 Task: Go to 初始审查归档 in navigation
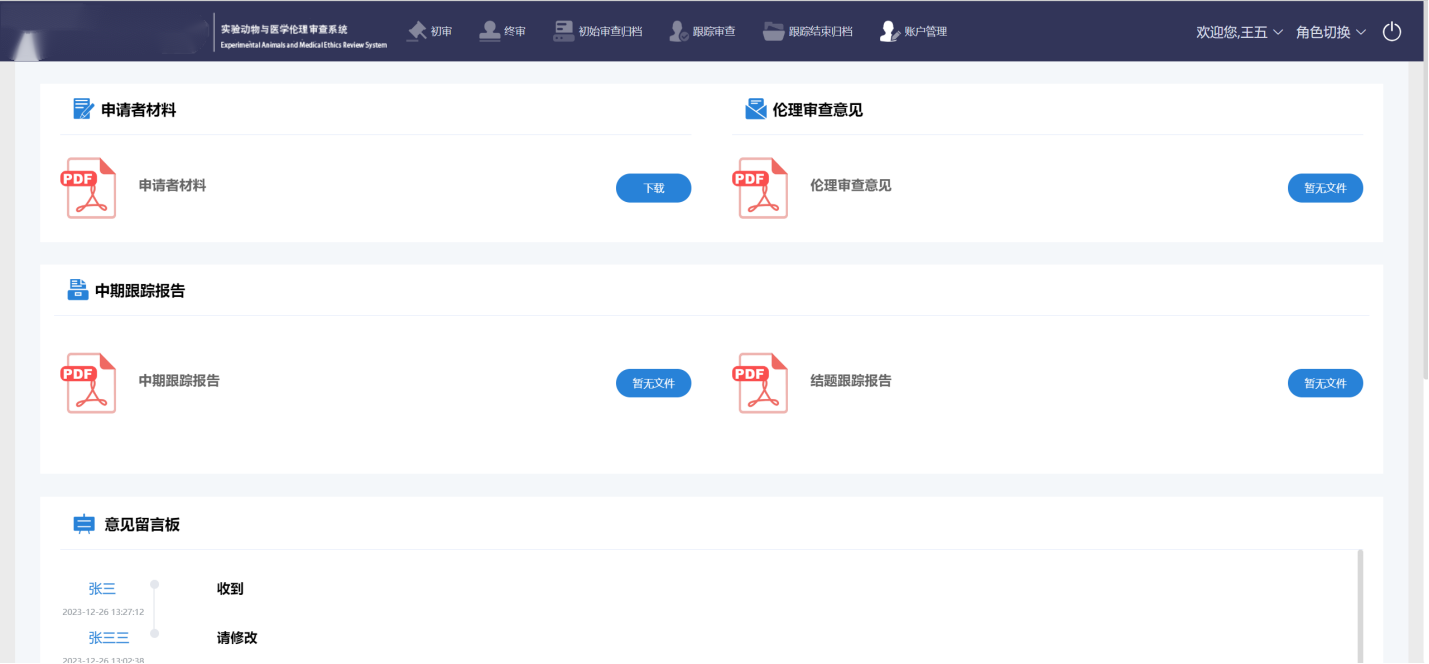598,32
